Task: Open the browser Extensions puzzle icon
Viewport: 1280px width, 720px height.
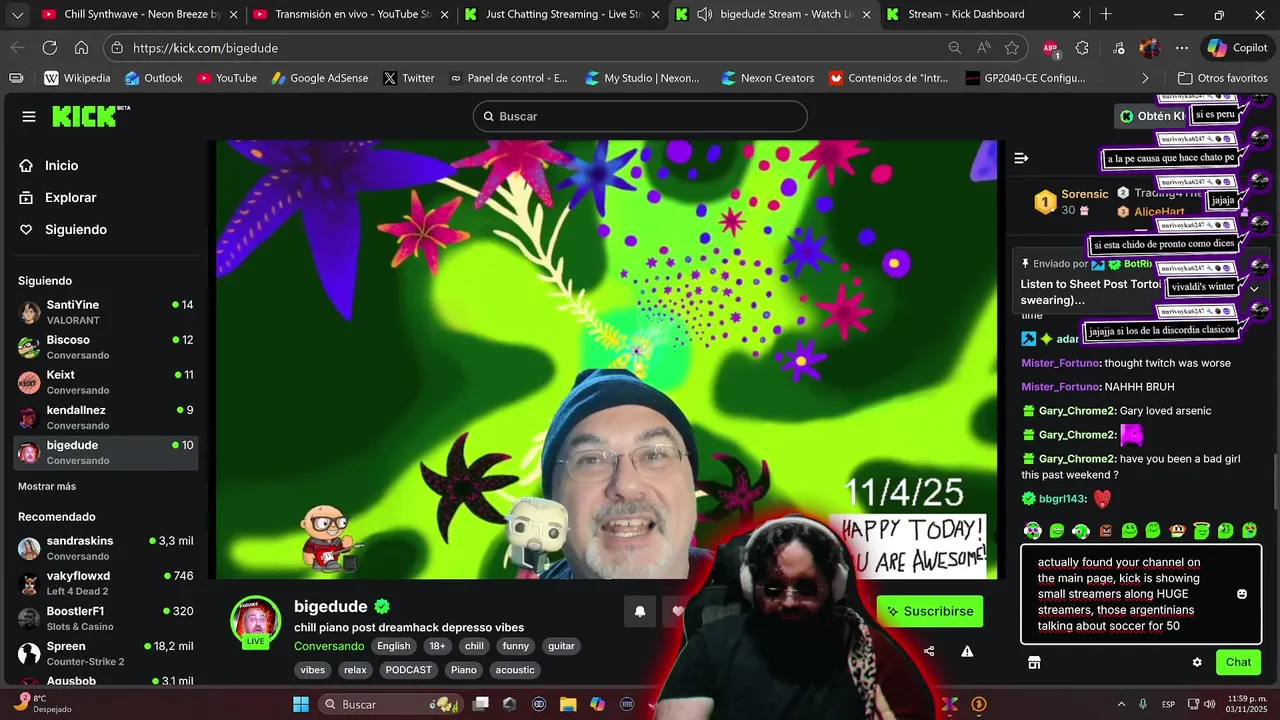Action: (x=1082, y=48)
